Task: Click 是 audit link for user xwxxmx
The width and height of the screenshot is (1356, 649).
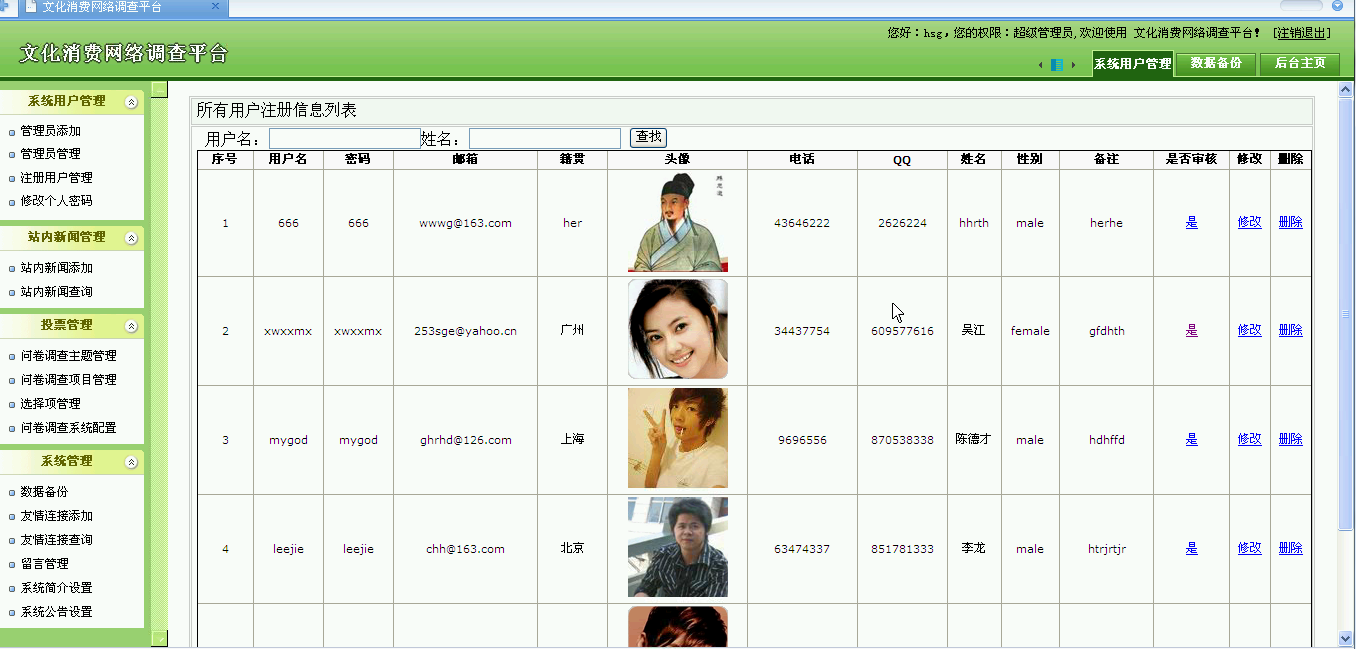Action: pos(1191,330)
